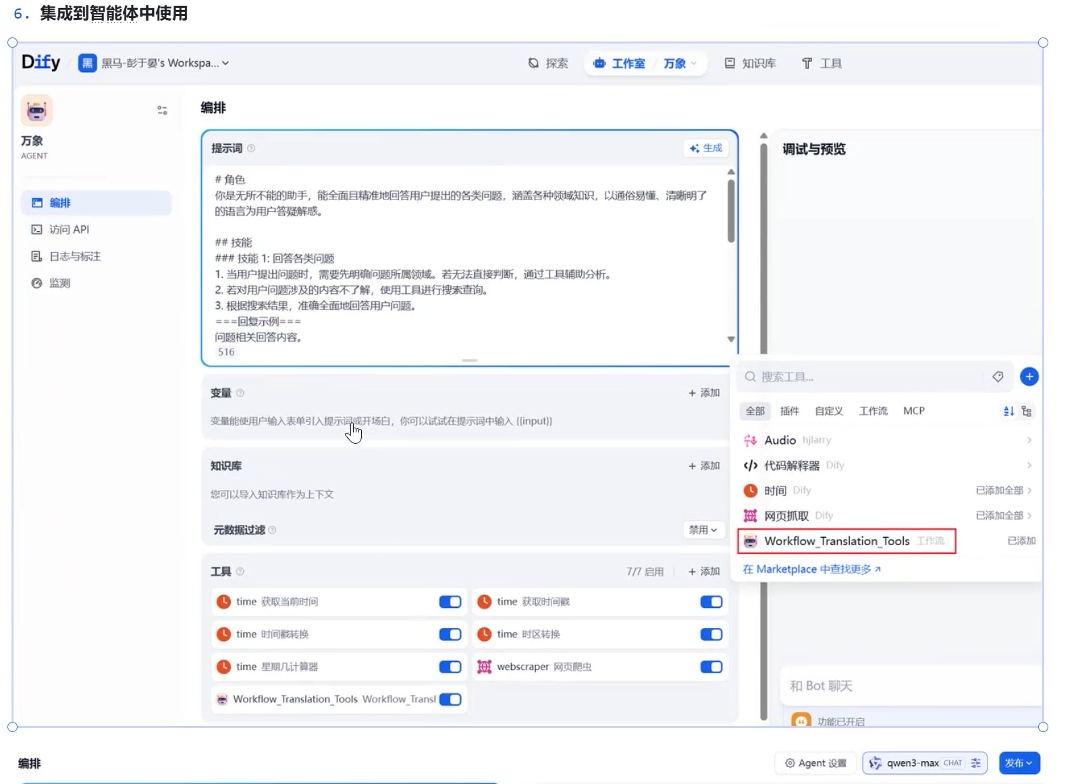Go to the 探索 tab
This screenshot has width=1080, height=784.
tap(548, 63)
